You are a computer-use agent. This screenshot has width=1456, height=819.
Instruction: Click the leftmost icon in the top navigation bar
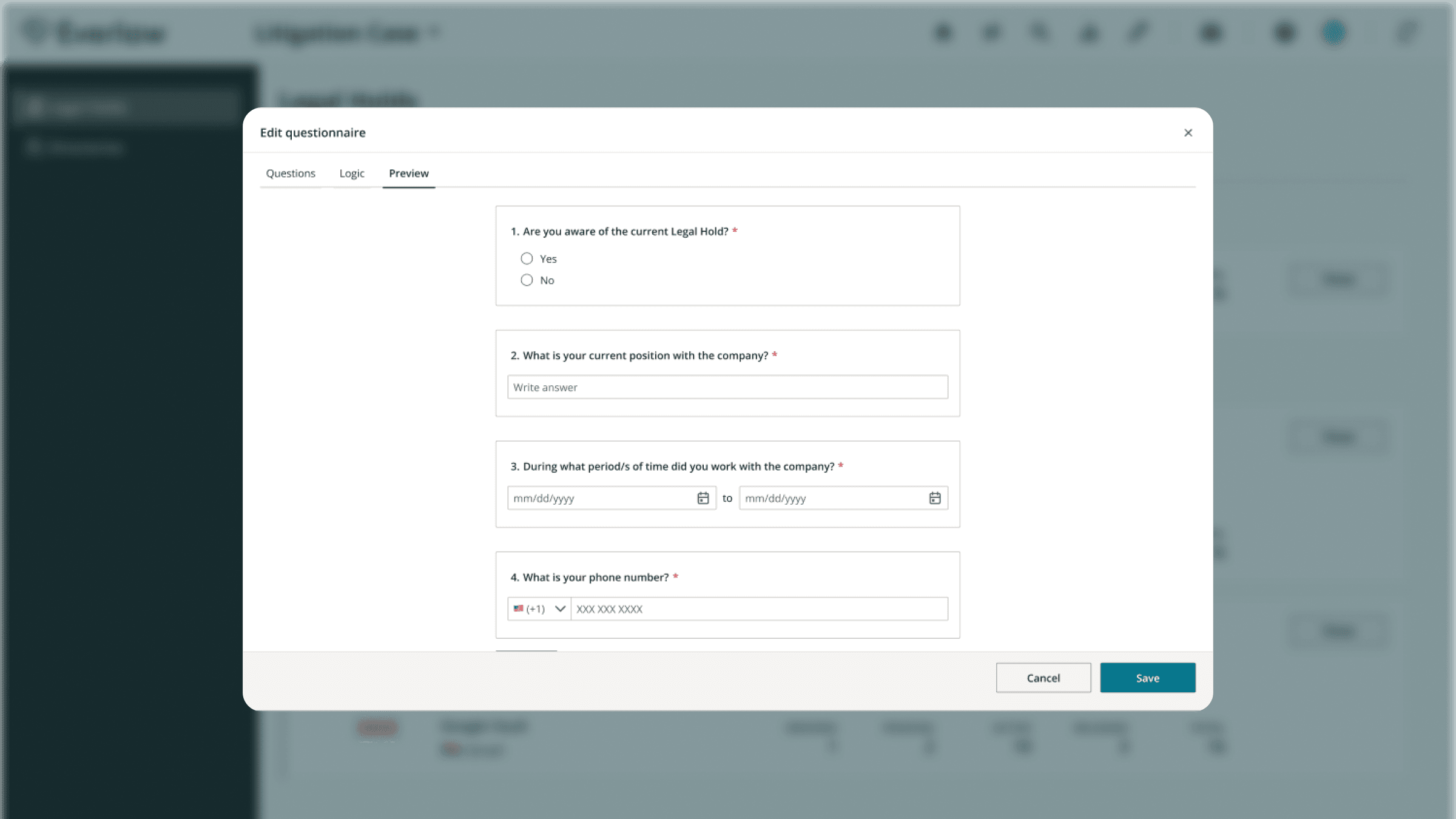click(942, 33)
